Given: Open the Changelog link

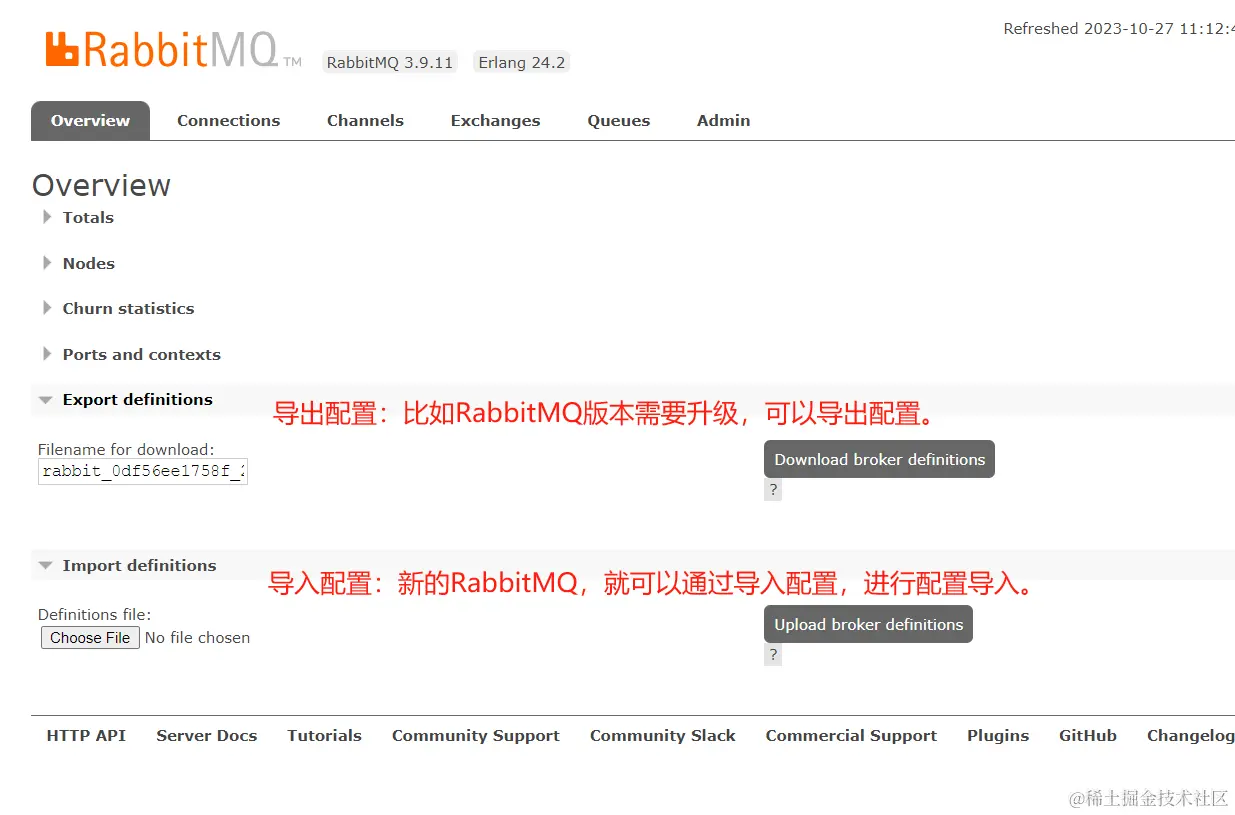Looking at the screenshot, I should (1191, 735).
